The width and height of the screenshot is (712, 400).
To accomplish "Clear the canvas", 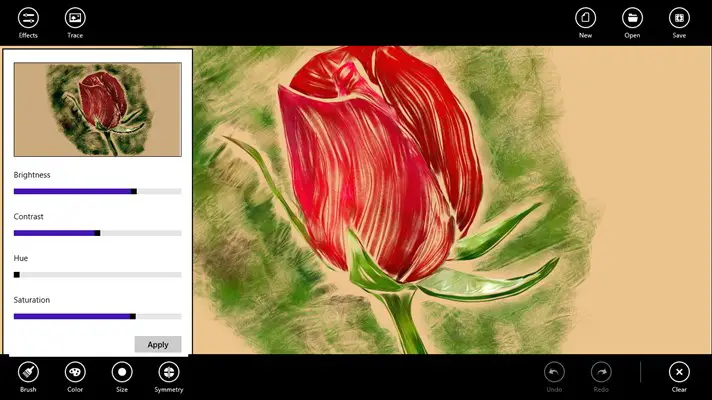I will click(x=679, y=372).
